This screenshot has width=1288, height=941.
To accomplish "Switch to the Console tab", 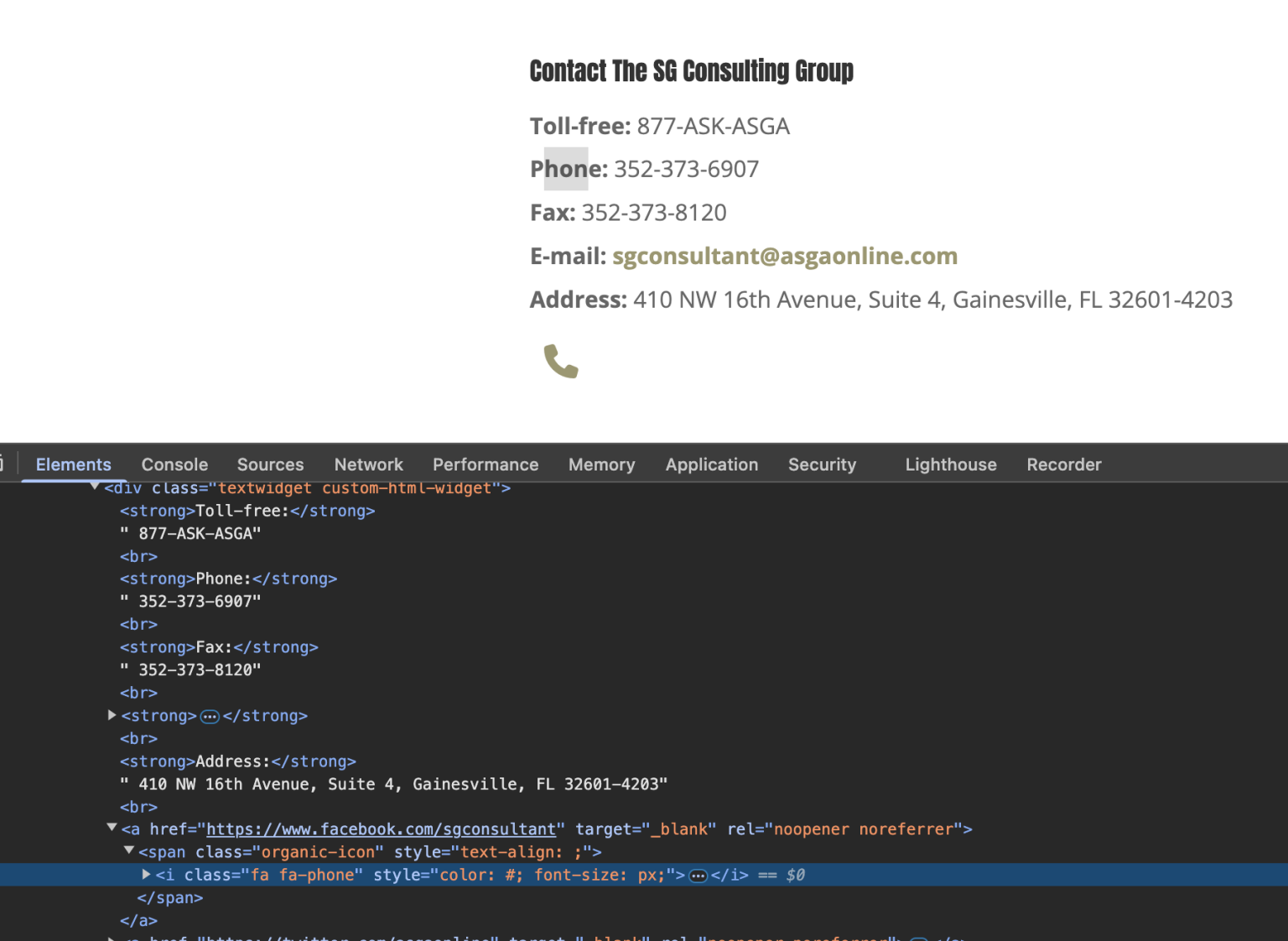I will pyautogui.click(x=174, y=465).
